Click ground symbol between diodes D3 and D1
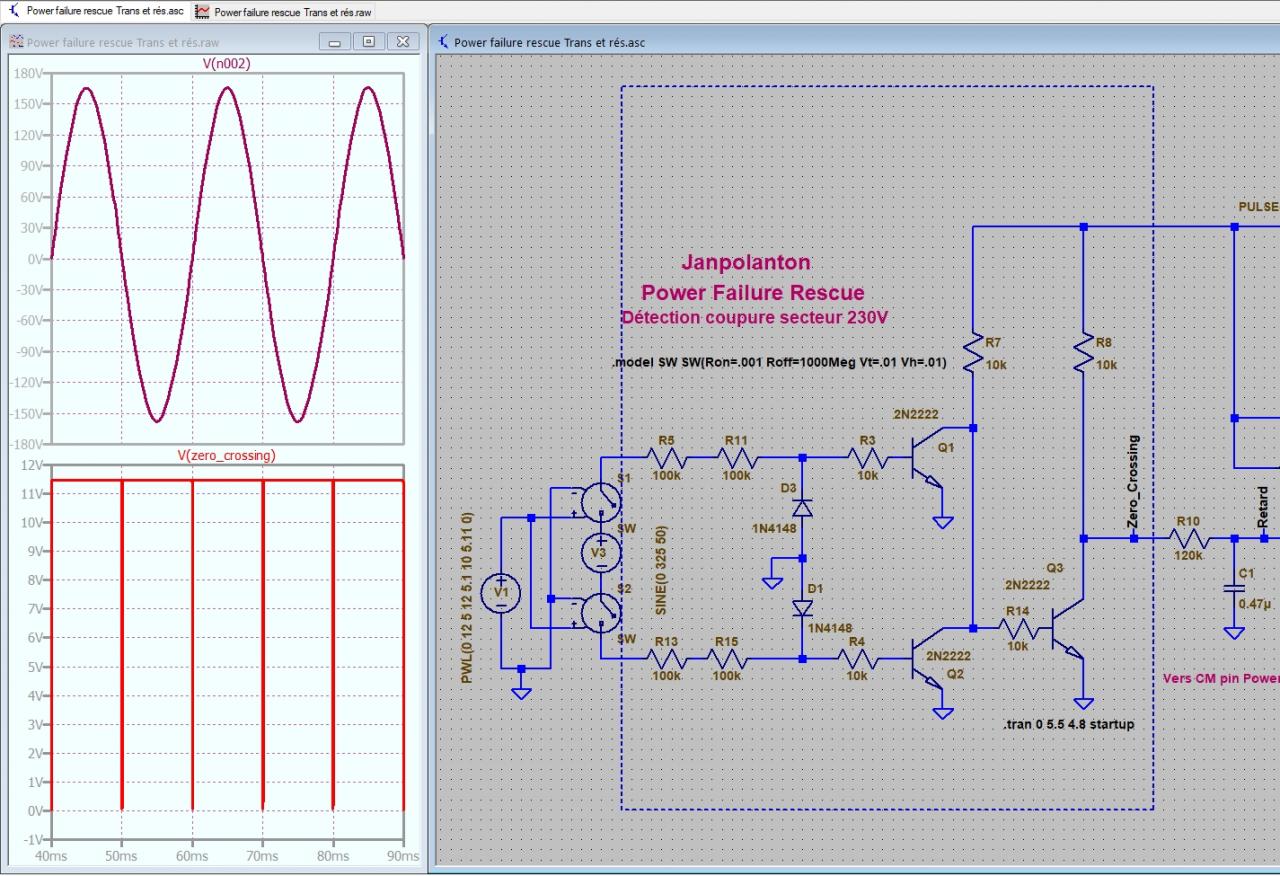 pos(772,581)
